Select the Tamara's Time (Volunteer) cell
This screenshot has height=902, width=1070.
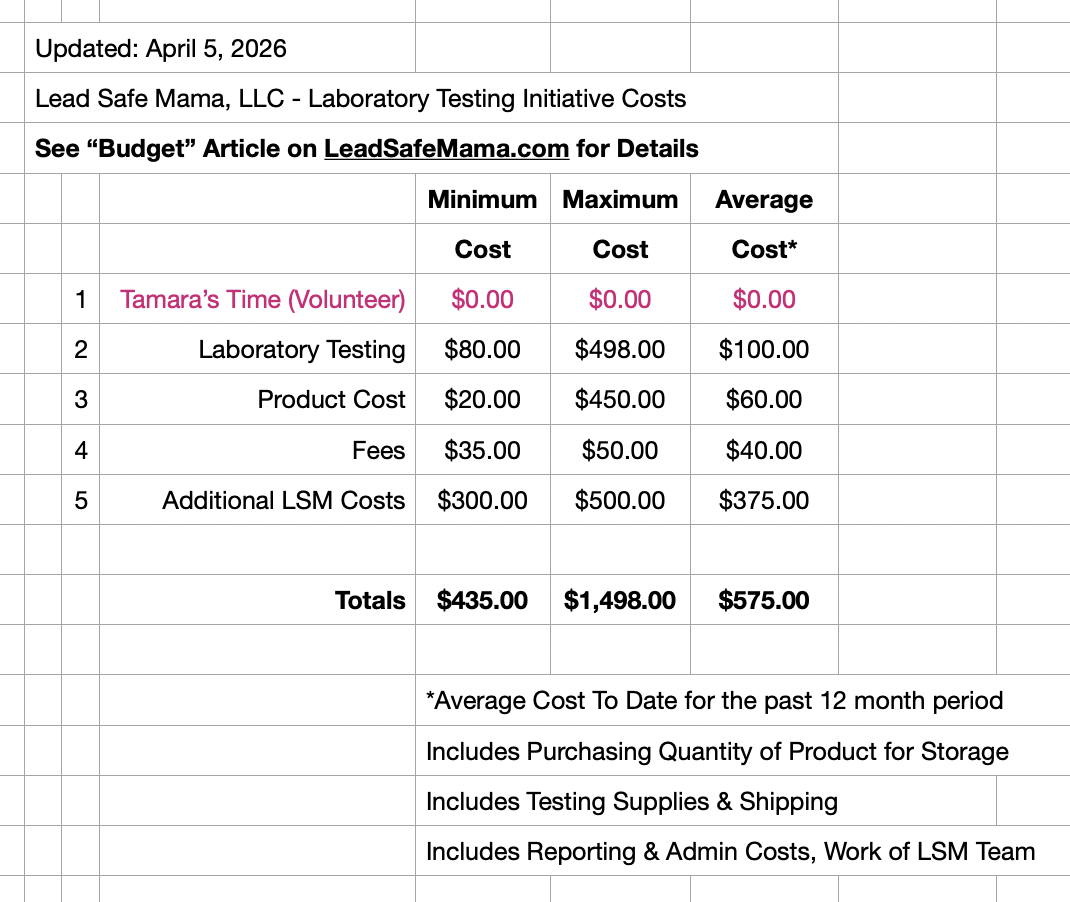(x=262, y=299)
